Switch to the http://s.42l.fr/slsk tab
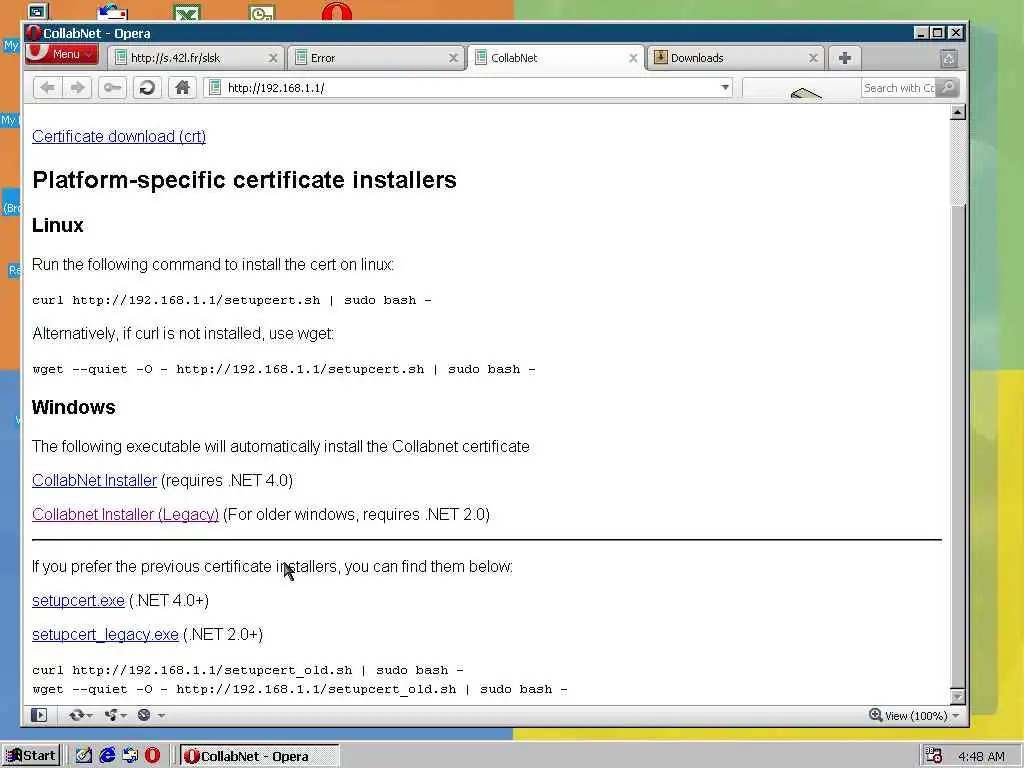 pos(196,58)
